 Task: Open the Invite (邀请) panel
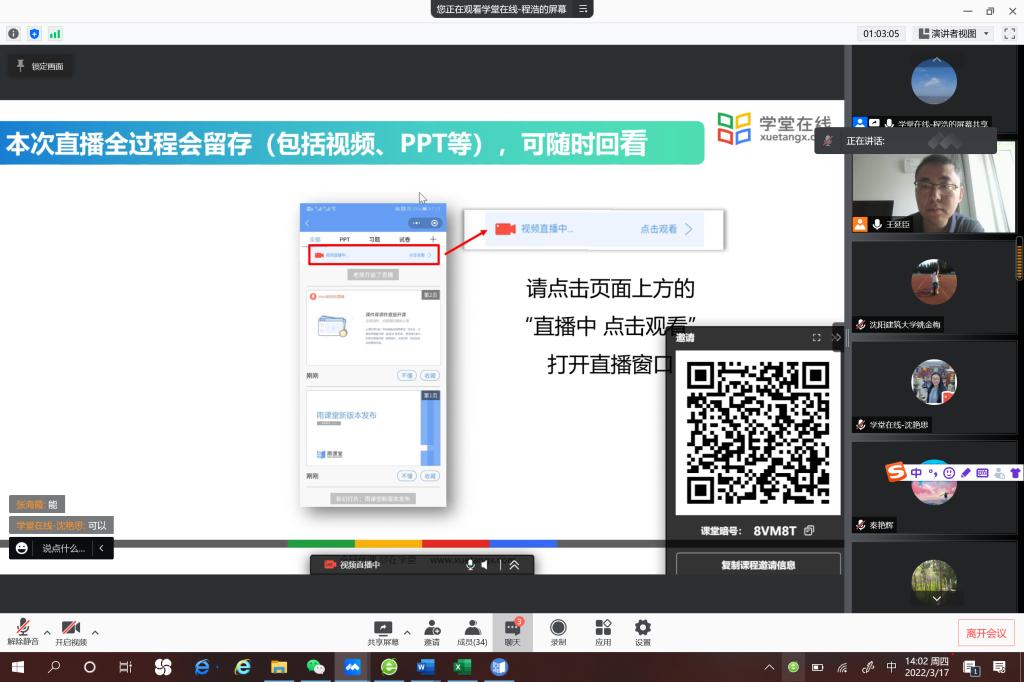point(432,631)
